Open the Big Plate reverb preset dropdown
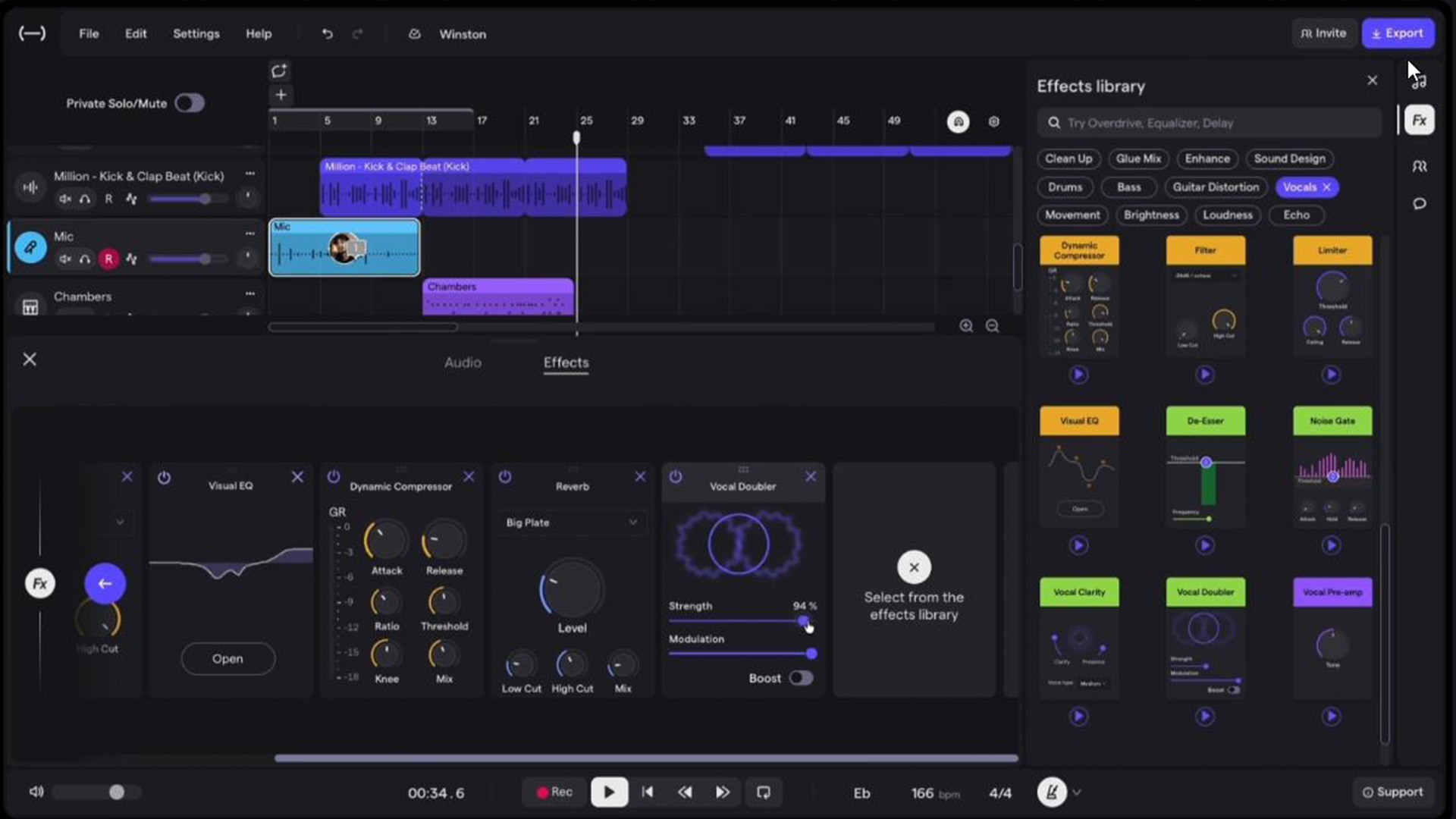1456x819 pixels. click(x=572, y=522)
